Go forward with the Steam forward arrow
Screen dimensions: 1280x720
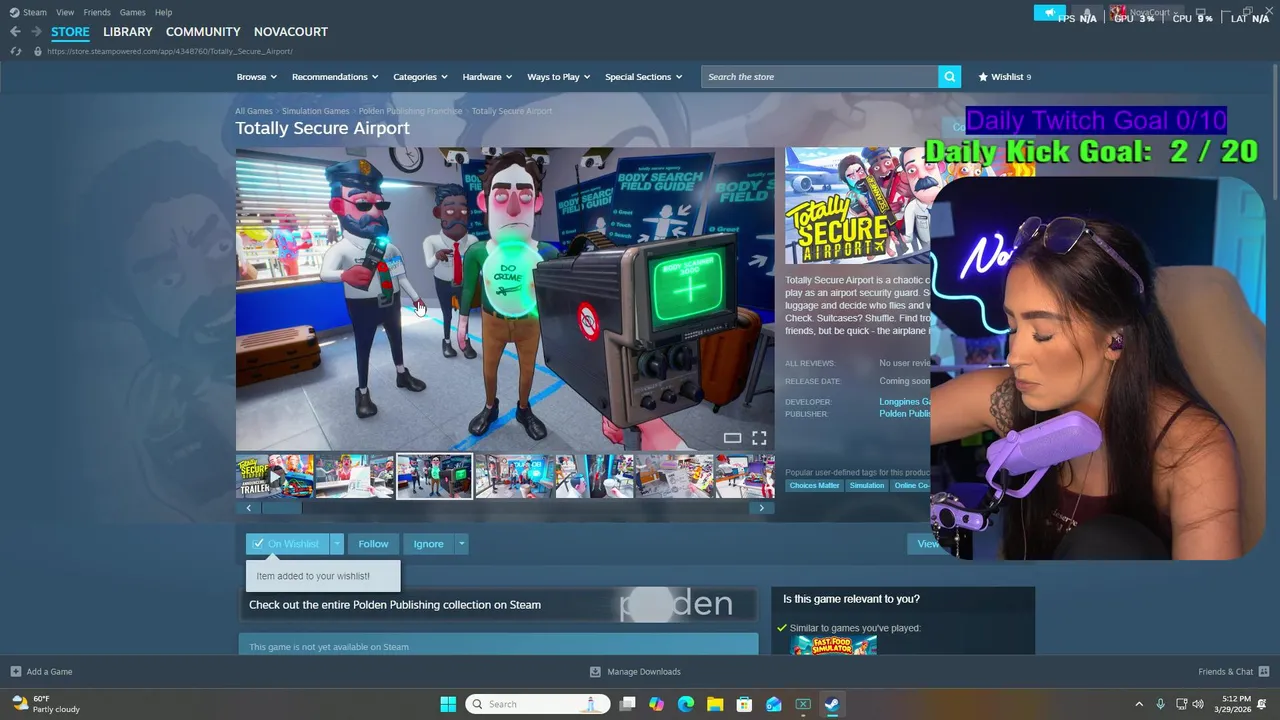coord(37,32)
